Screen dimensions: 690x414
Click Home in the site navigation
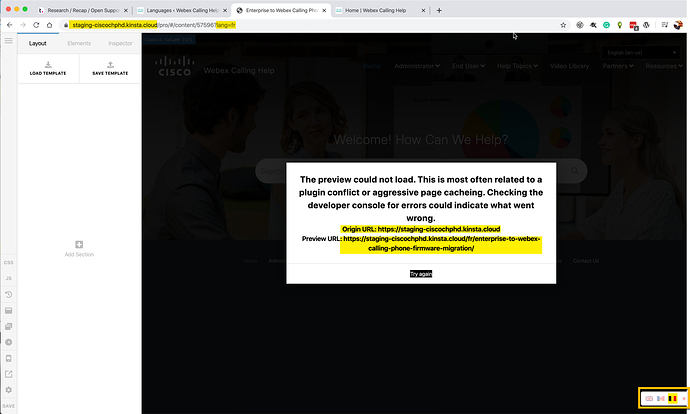pyautogui.click(x=372, y=66)
